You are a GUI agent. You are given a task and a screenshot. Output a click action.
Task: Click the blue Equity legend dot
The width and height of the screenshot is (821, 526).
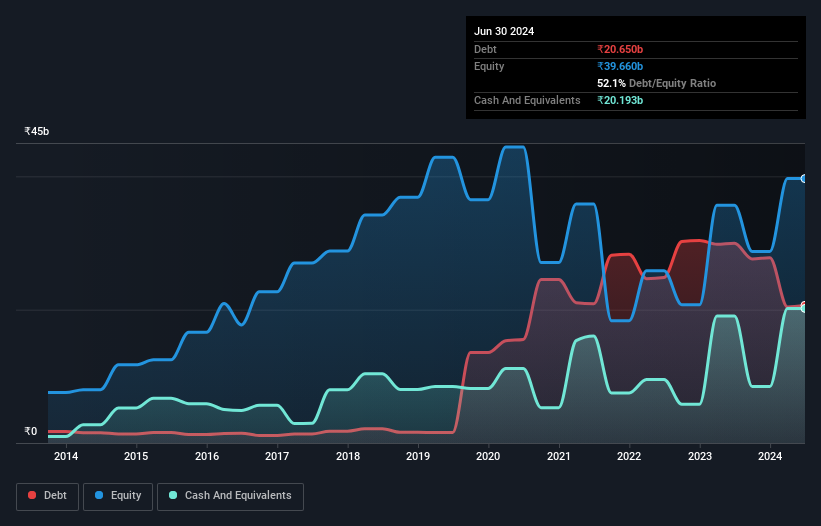(99, 495)
